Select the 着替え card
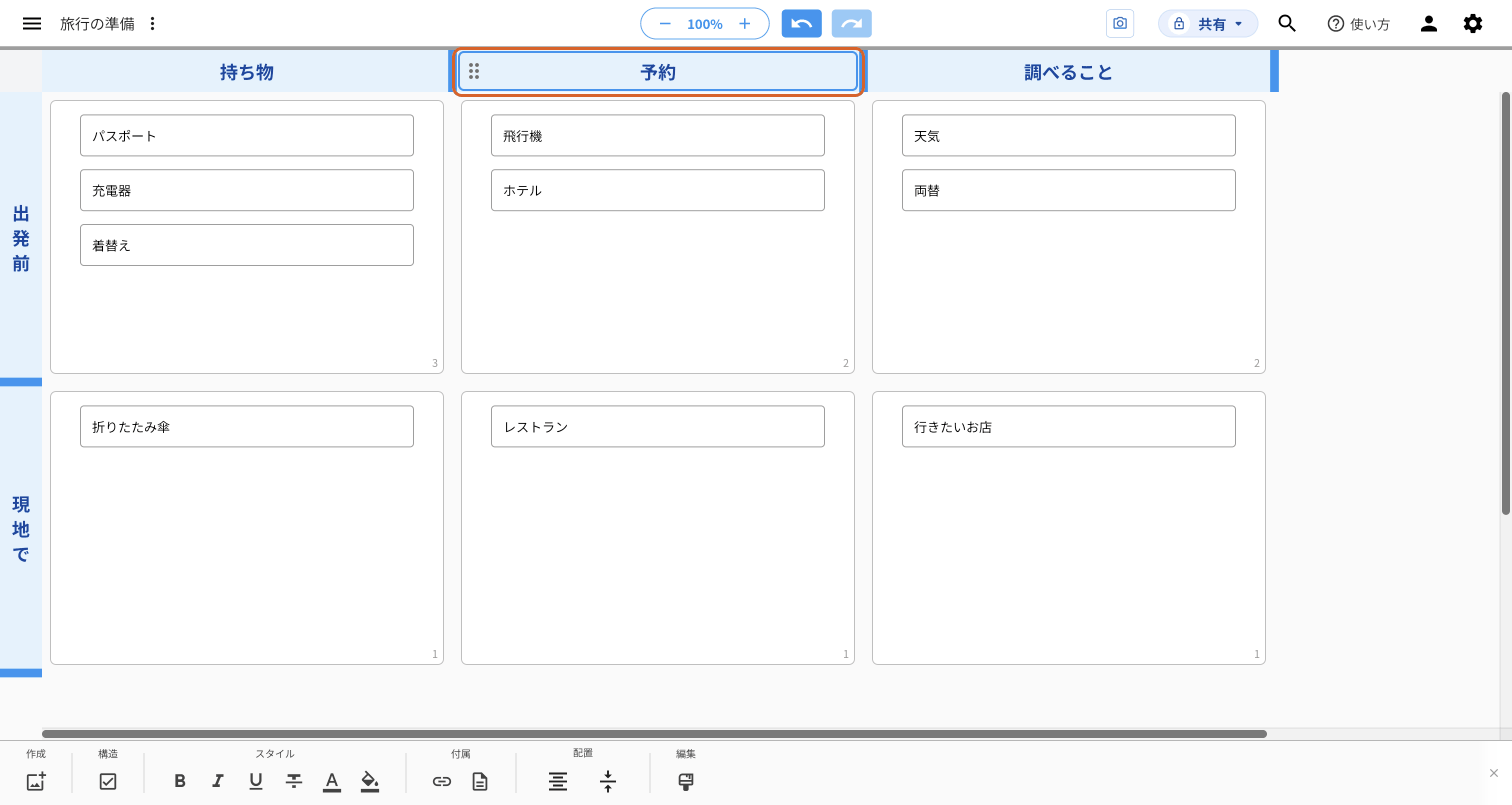 click(x=247, y=245)
